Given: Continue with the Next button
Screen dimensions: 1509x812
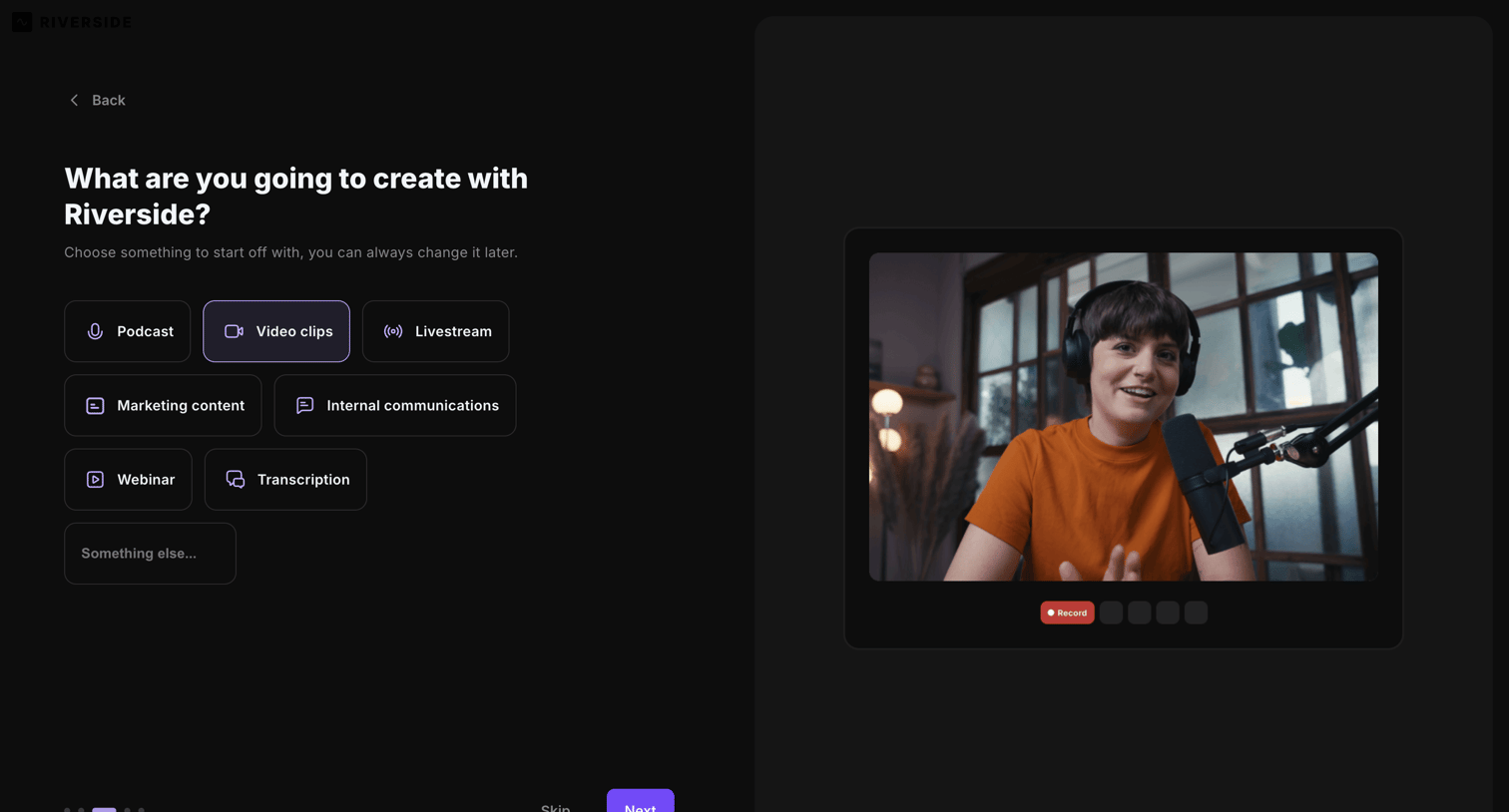Looking at the screenshot, I should (x=641, y=801).
